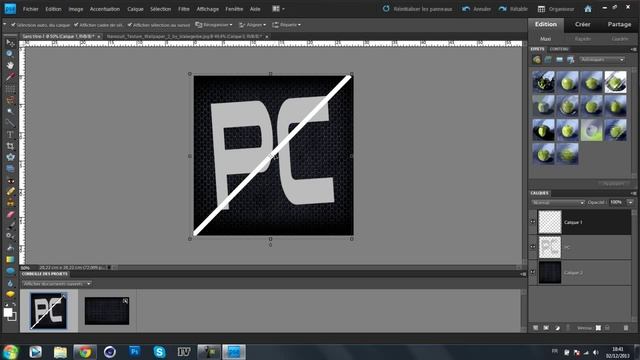This screenshot has width=640, height=360.
Task: Toggle Afficher cadre de sél. checkbox
Action: (x=76, y=25)
